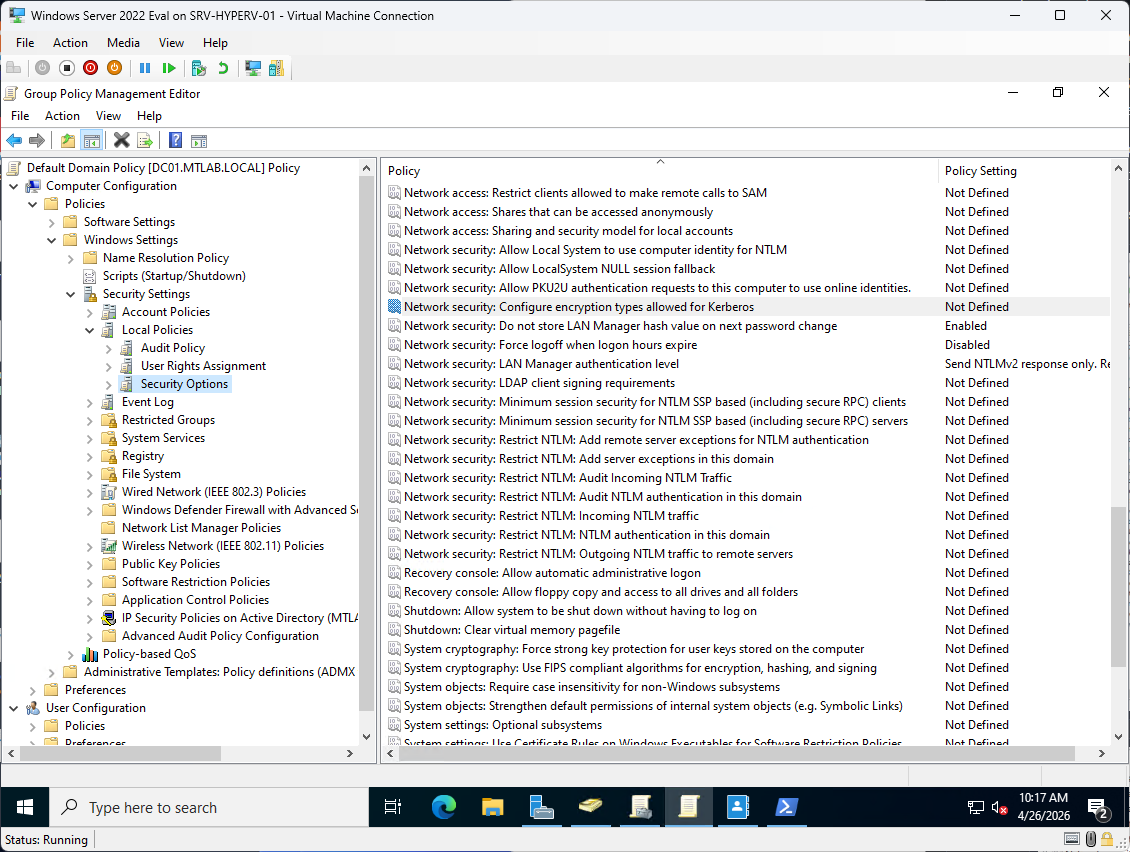Open the Group Policy Editor Action menu
The image size is (1130, 852).
[x=62, y=115]
